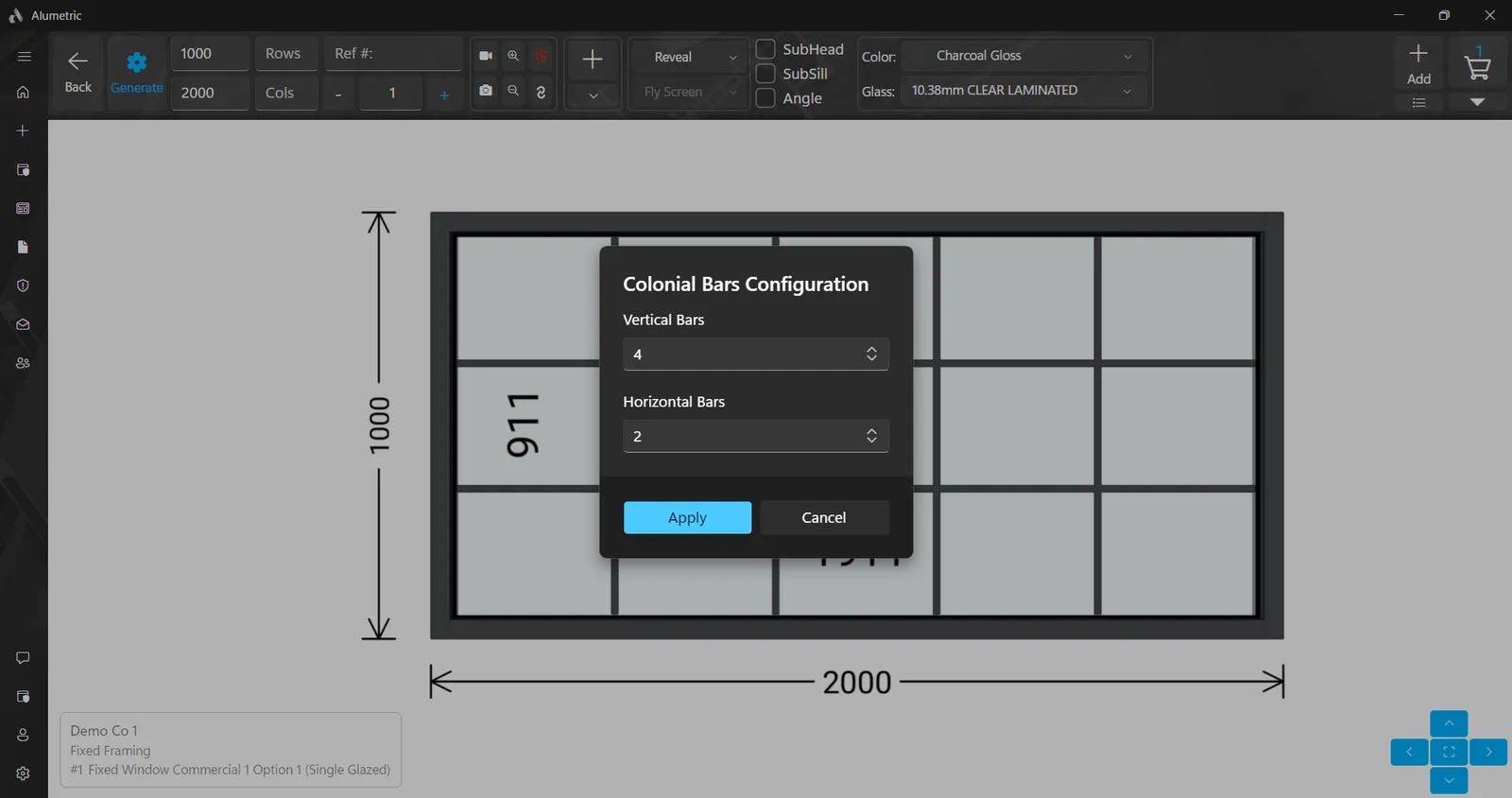Go to the Home sidebar icon

click(x=24, y=92)
